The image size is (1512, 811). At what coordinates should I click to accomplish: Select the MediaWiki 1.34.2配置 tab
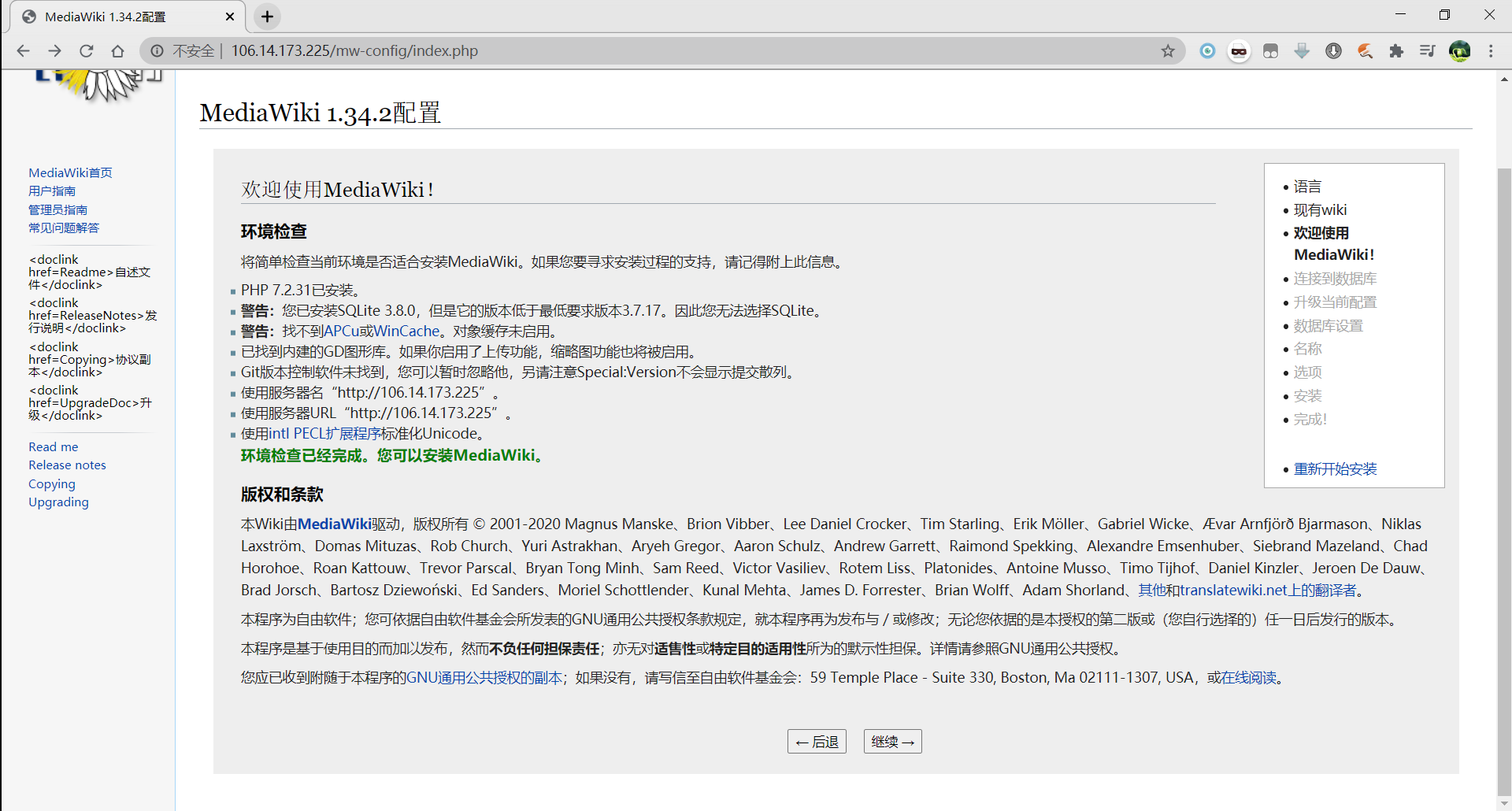coord(126,17)
